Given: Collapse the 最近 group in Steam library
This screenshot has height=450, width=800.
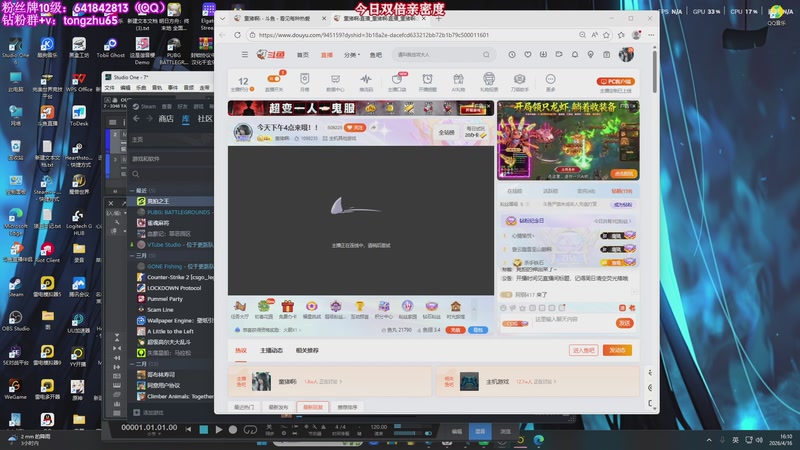Looking at the screenshot, I should 132,190.
